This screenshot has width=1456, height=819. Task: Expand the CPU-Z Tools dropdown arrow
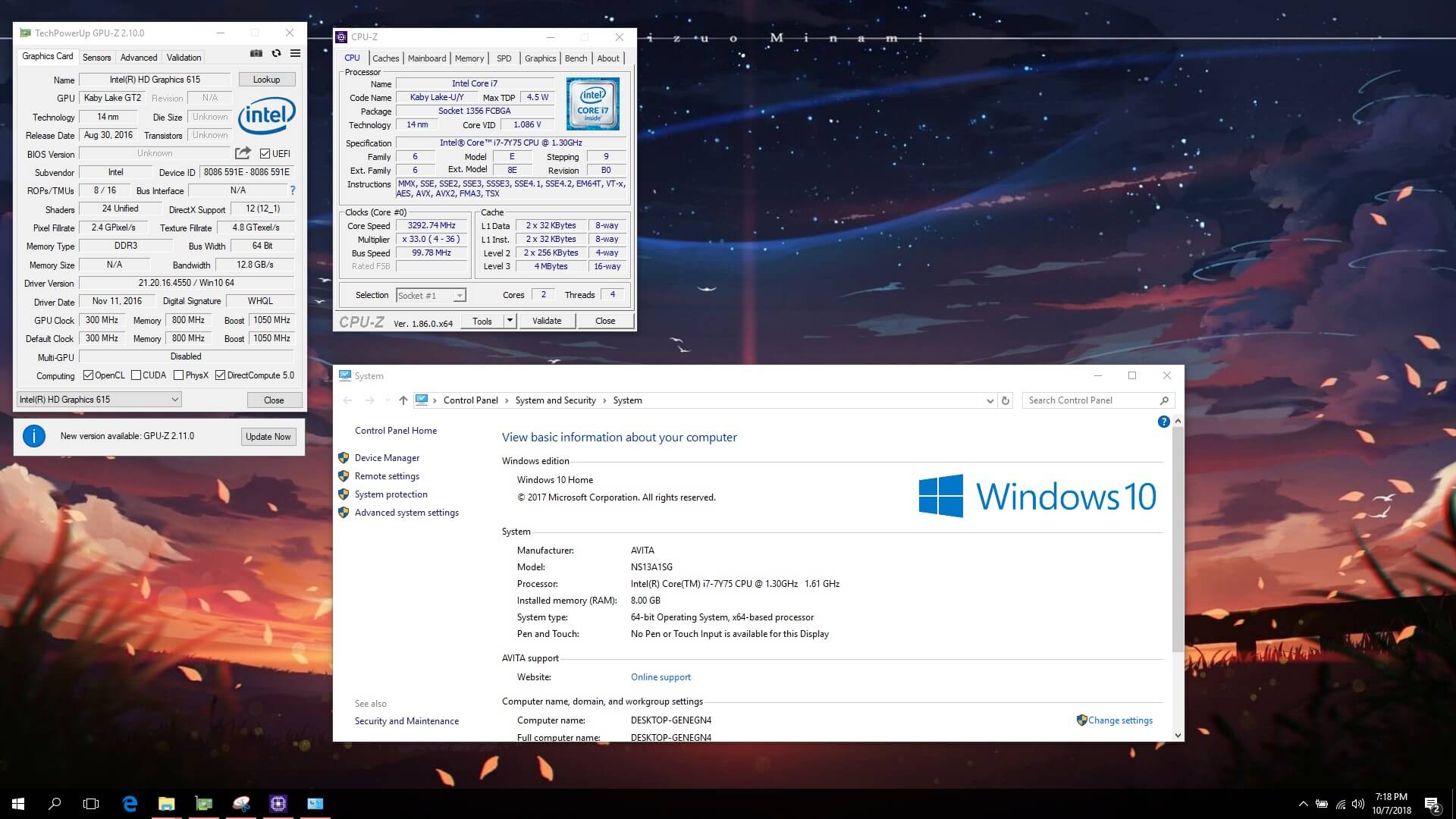coord(510,321)
